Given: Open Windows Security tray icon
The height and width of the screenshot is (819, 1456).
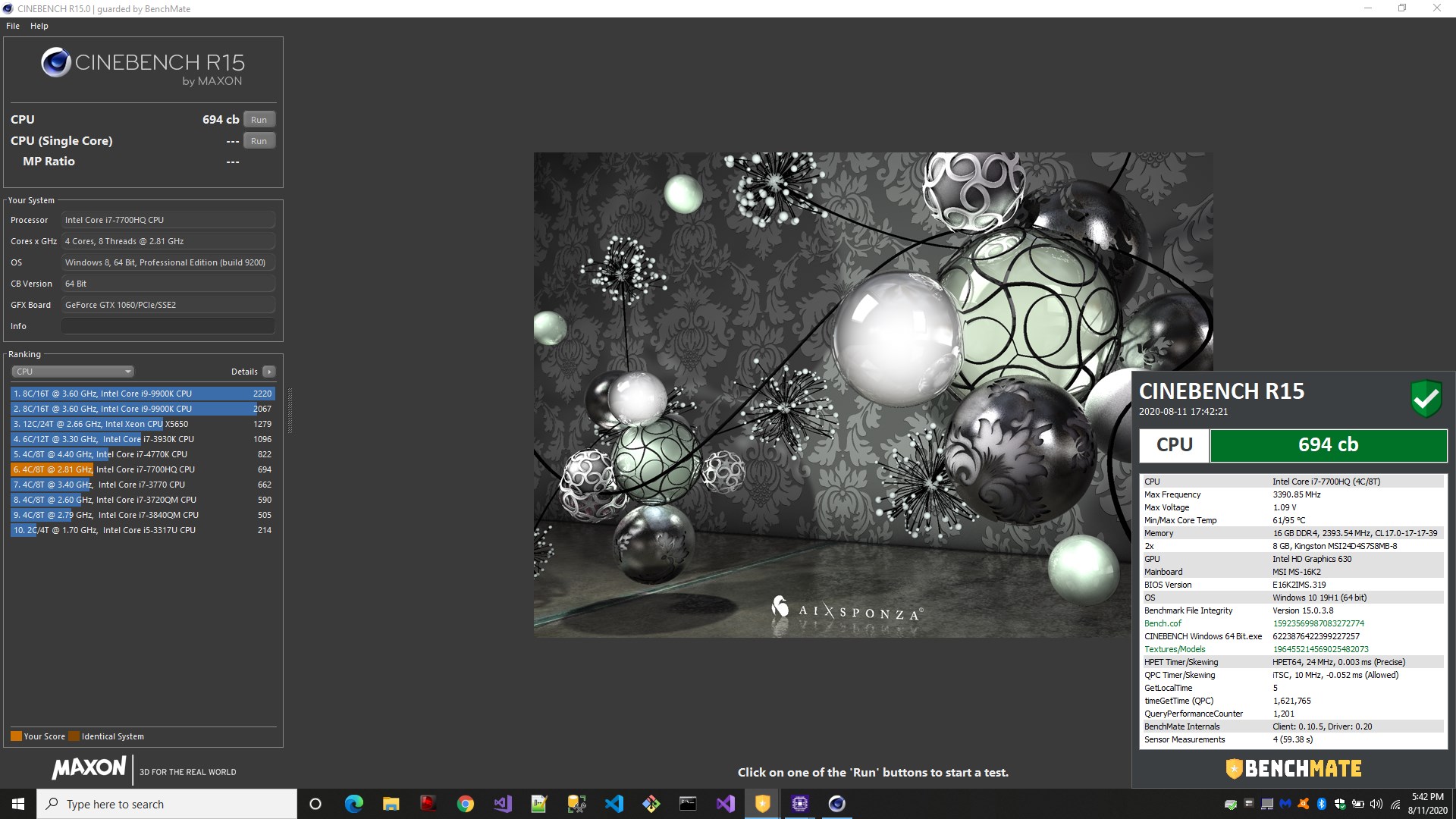Looking at the screenshot, I should (1339, 804).
